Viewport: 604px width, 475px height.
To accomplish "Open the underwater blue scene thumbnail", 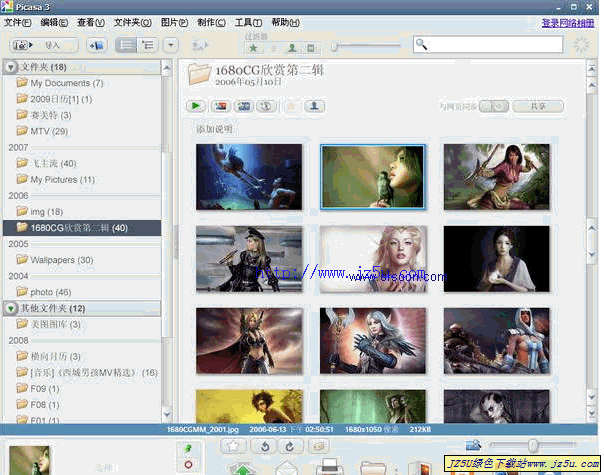I will coord(249,177).
